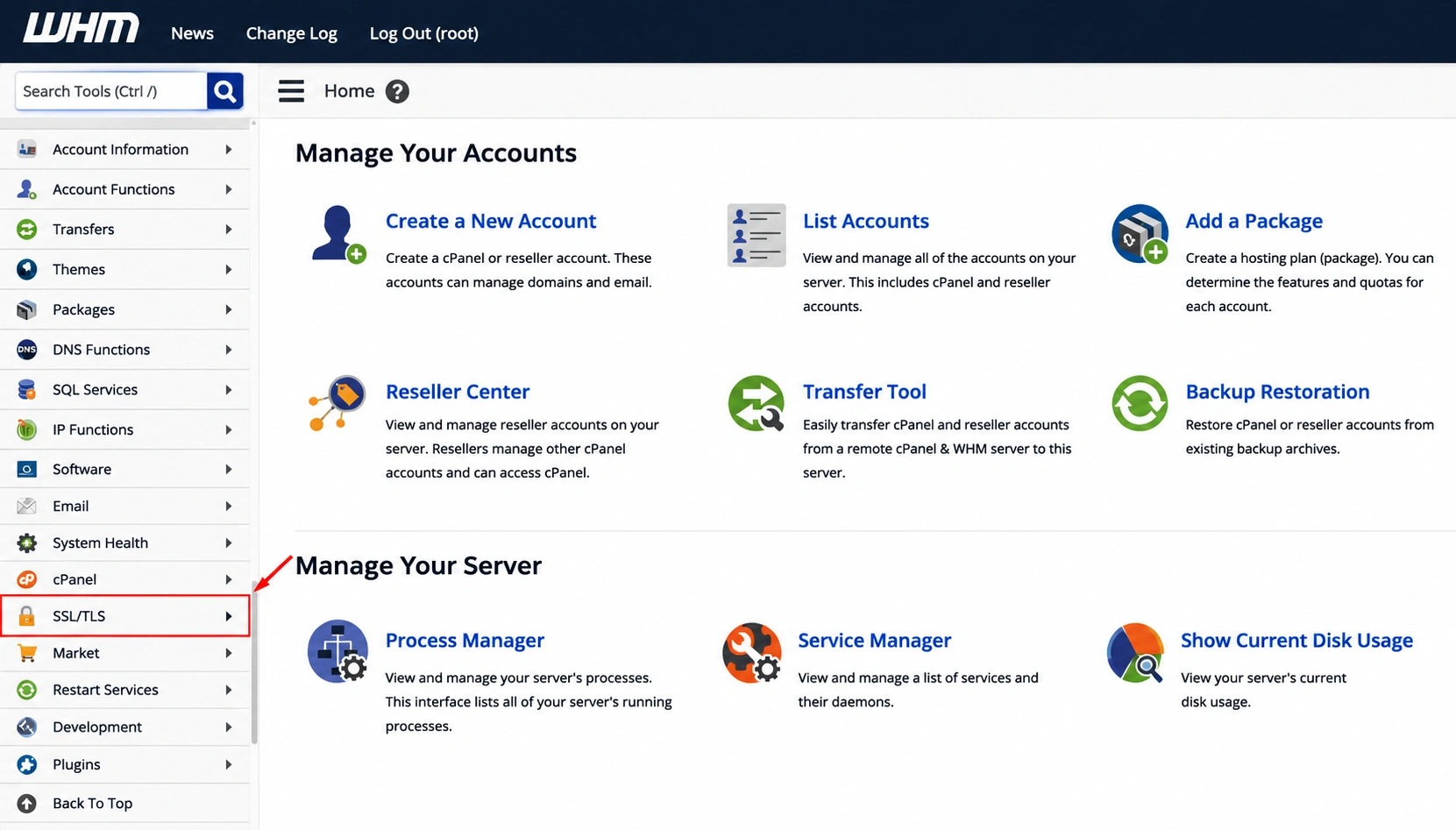Click the Account Information sidebar icon
The image size is (1456, 830).
[27, 150]
